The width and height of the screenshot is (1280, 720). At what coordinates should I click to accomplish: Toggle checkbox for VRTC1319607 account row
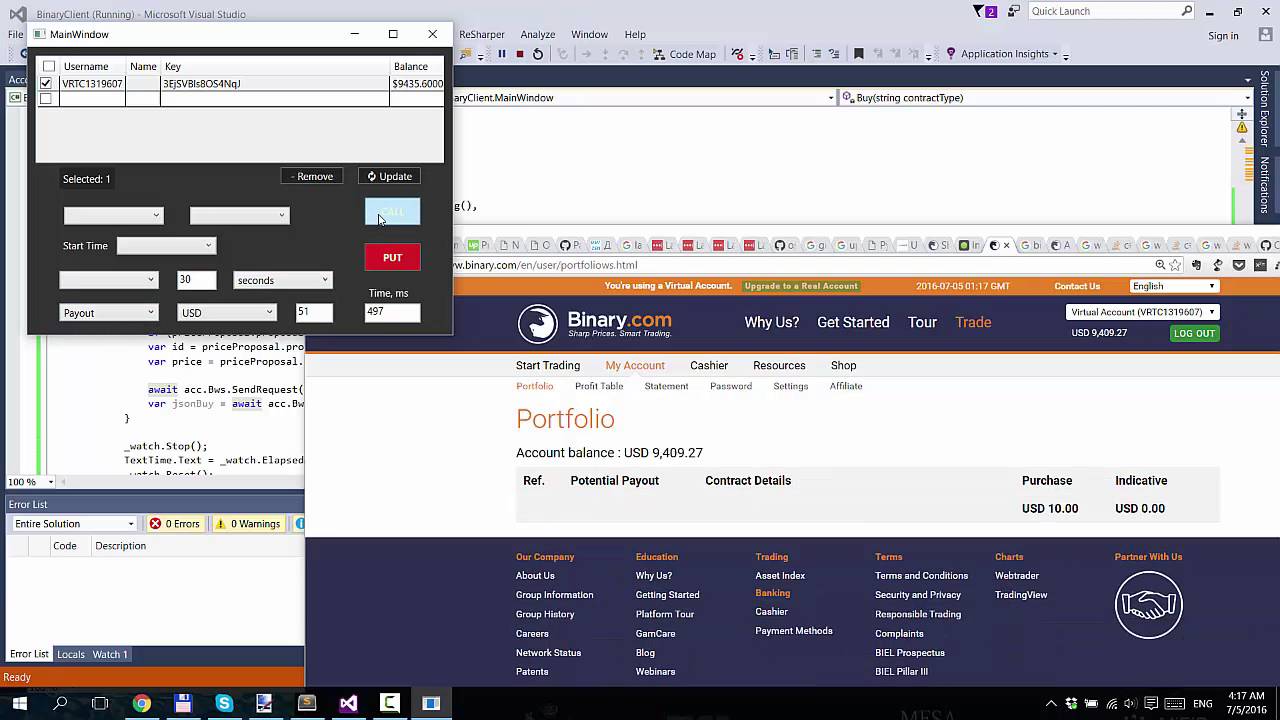(x=46, y=83)
